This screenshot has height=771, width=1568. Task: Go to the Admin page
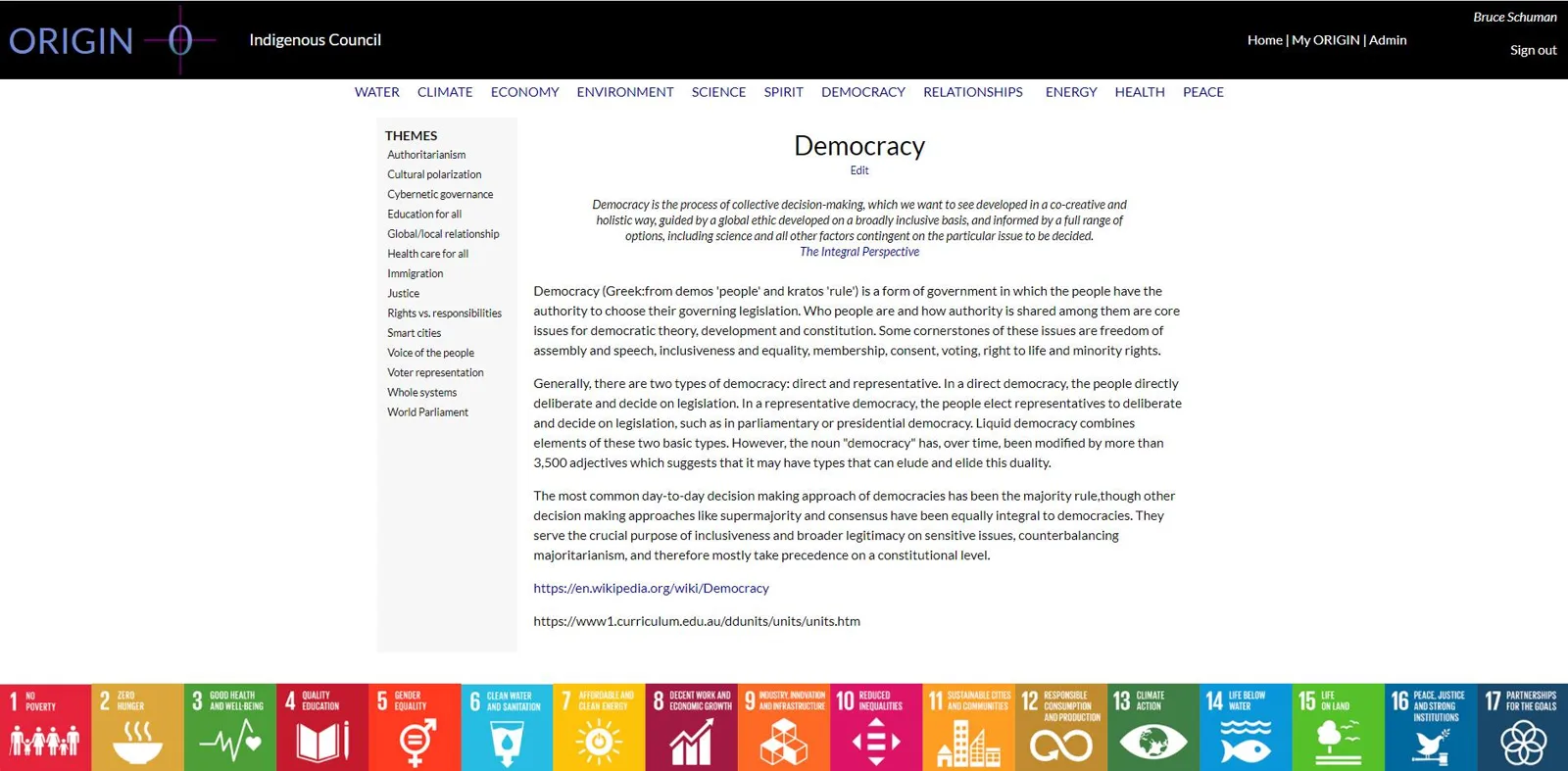click(x=1388, y=40)
